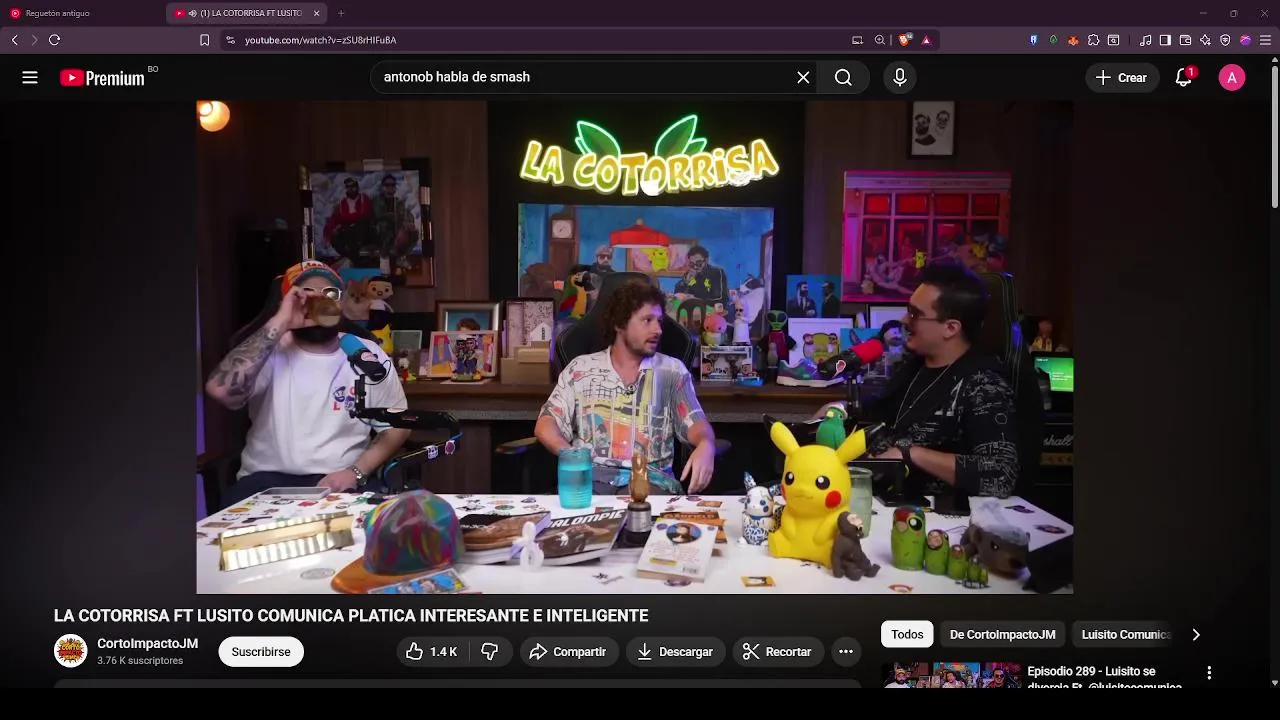Image resolution: width=1280 pixels, height=720 pixels.
Task: Open the Bitwarden shield extension
Action: point(1033,40)
